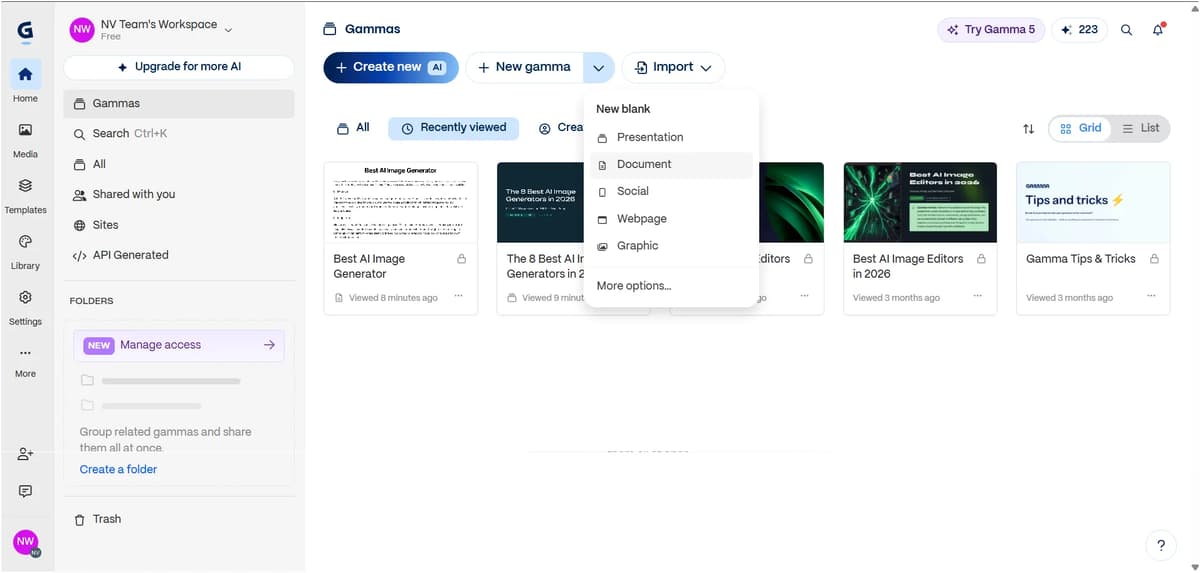
Task: Select the Recently viewed tab
Action: 453,128
